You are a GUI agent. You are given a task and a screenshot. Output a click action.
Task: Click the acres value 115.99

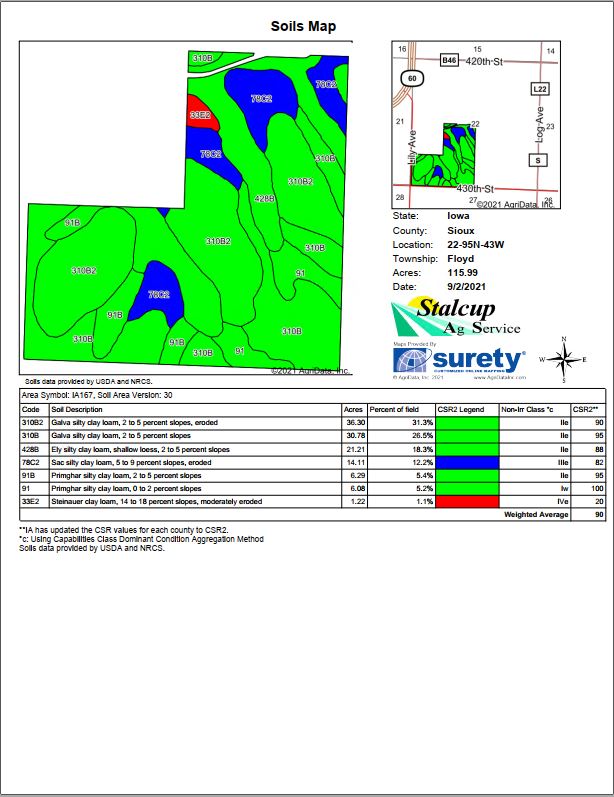(x=463, y=272)
